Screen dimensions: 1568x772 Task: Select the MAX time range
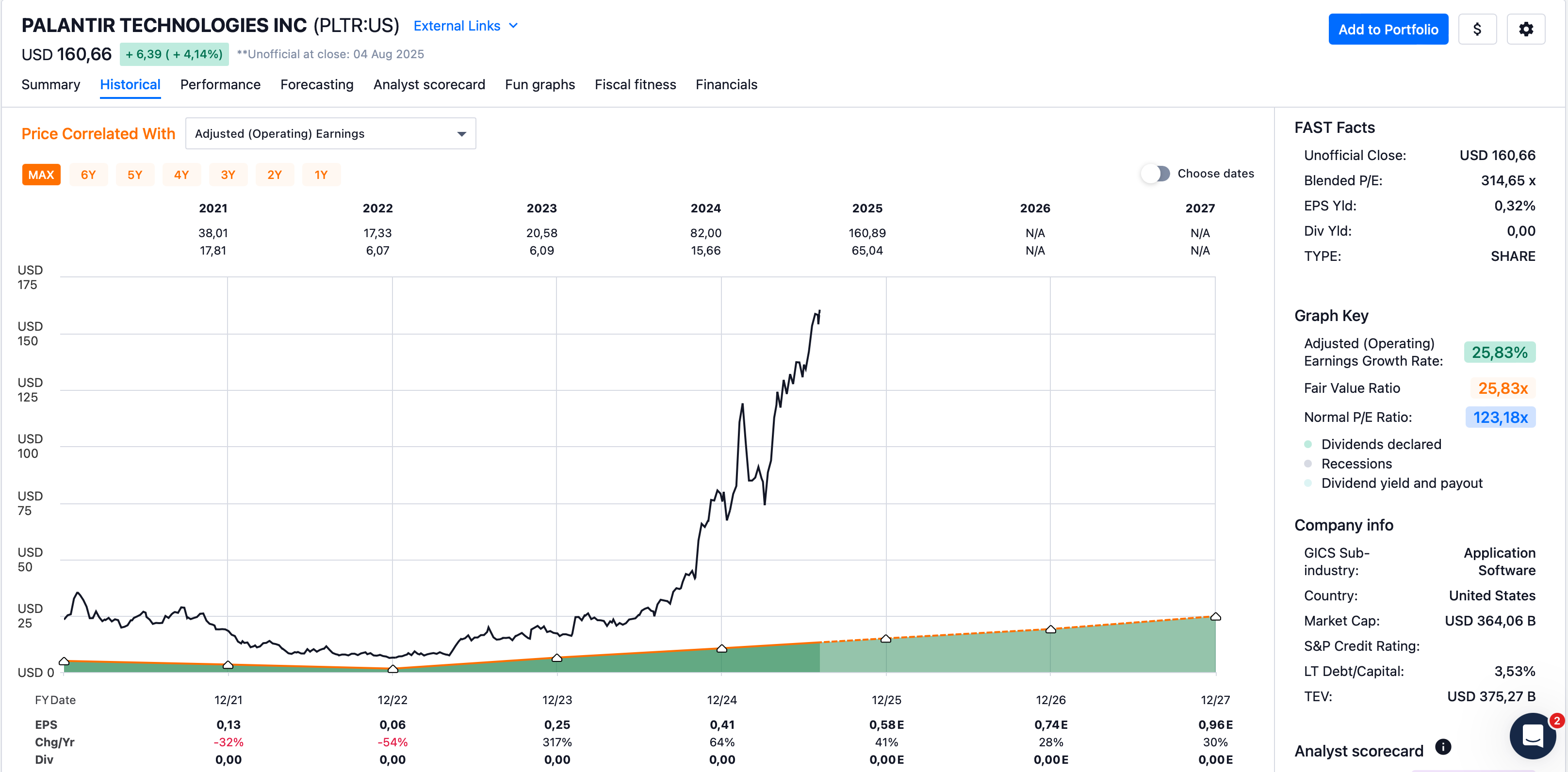41,175
